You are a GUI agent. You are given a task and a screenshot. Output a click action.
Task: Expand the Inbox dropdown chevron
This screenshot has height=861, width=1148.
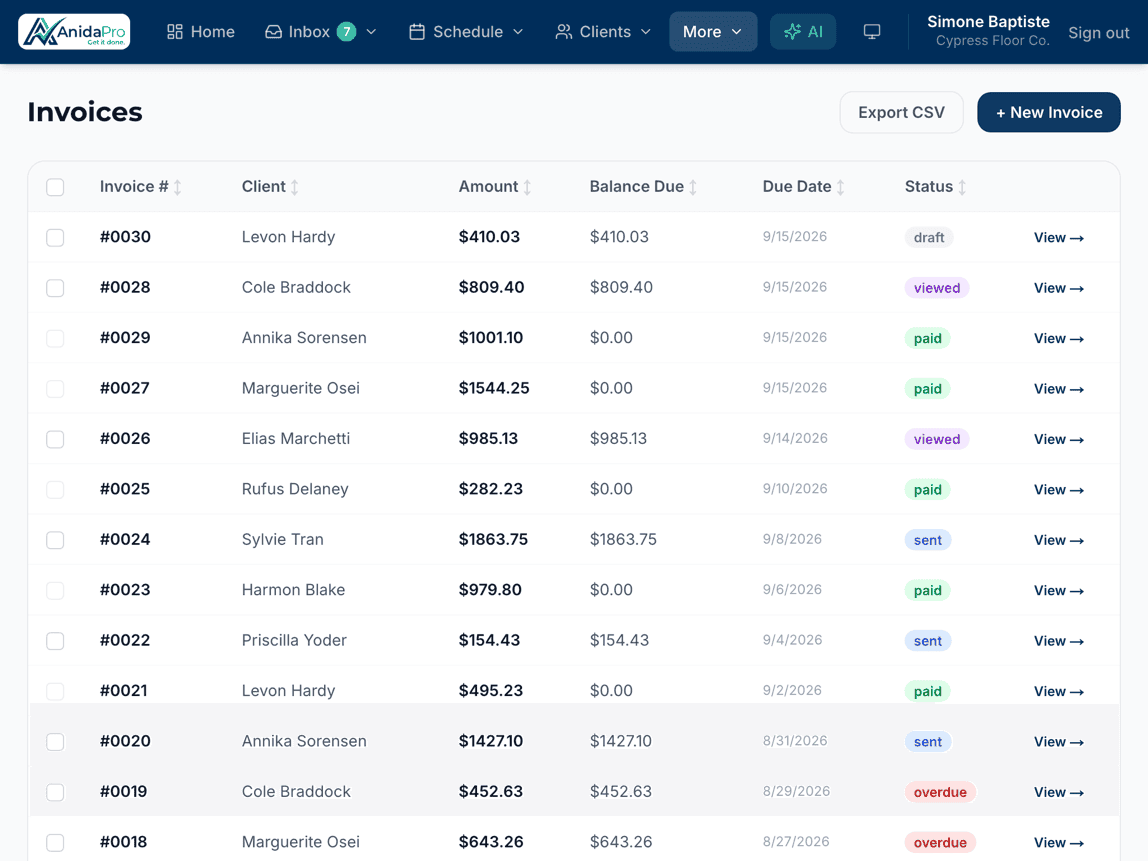371,31
